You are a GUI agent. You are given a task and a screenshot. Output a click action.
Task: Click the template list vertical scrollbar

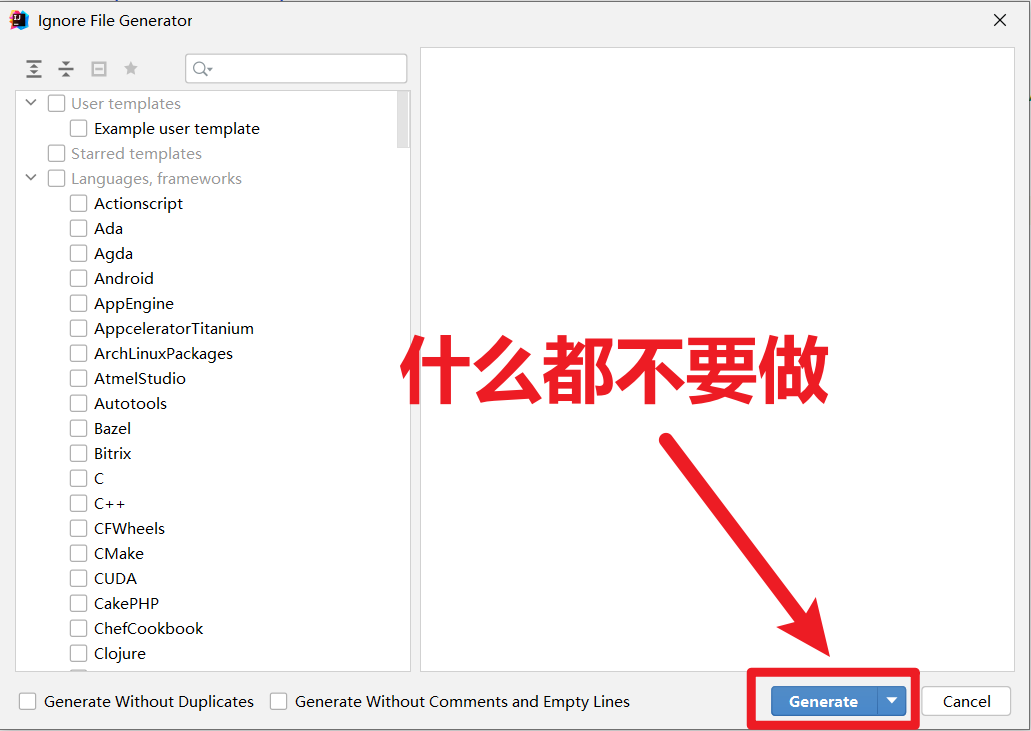[x=403, y=120]
